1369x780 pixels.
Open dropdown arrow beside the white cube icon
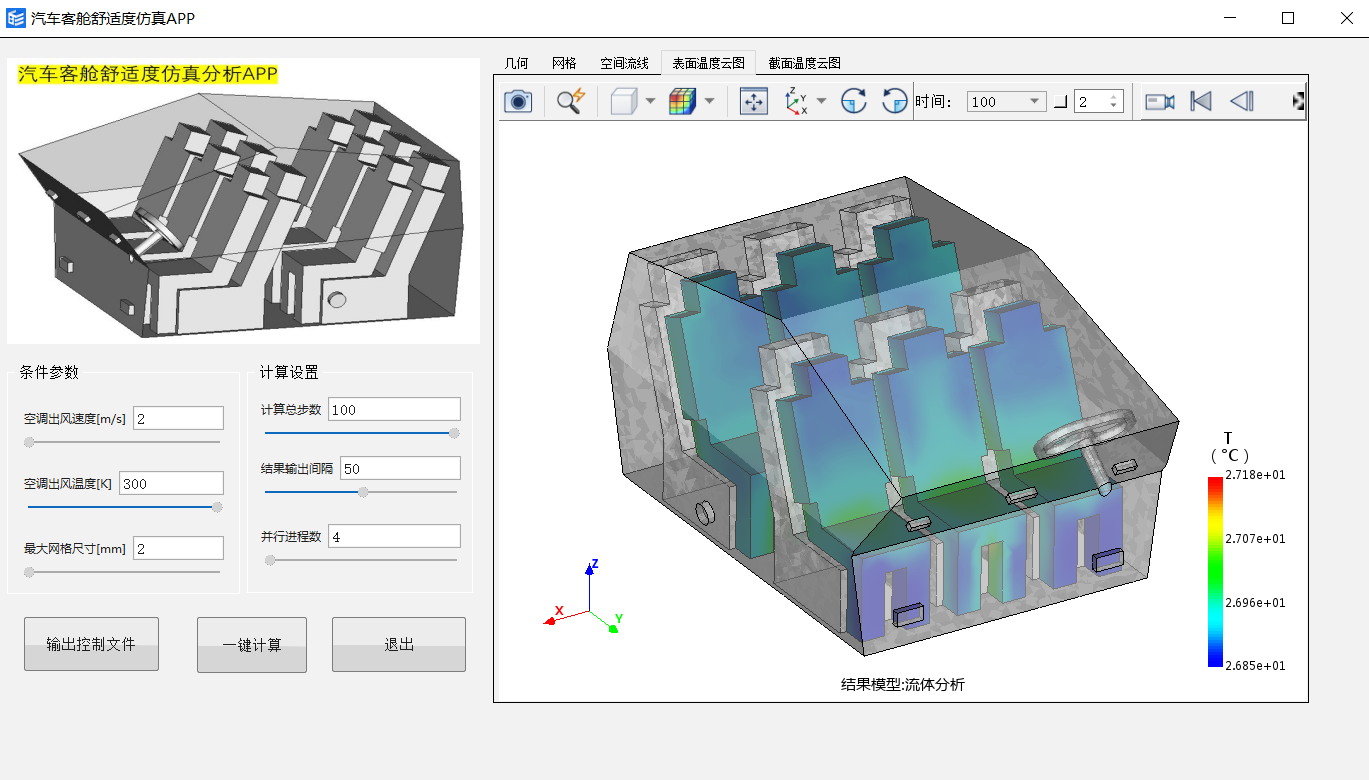pos(650,101)
